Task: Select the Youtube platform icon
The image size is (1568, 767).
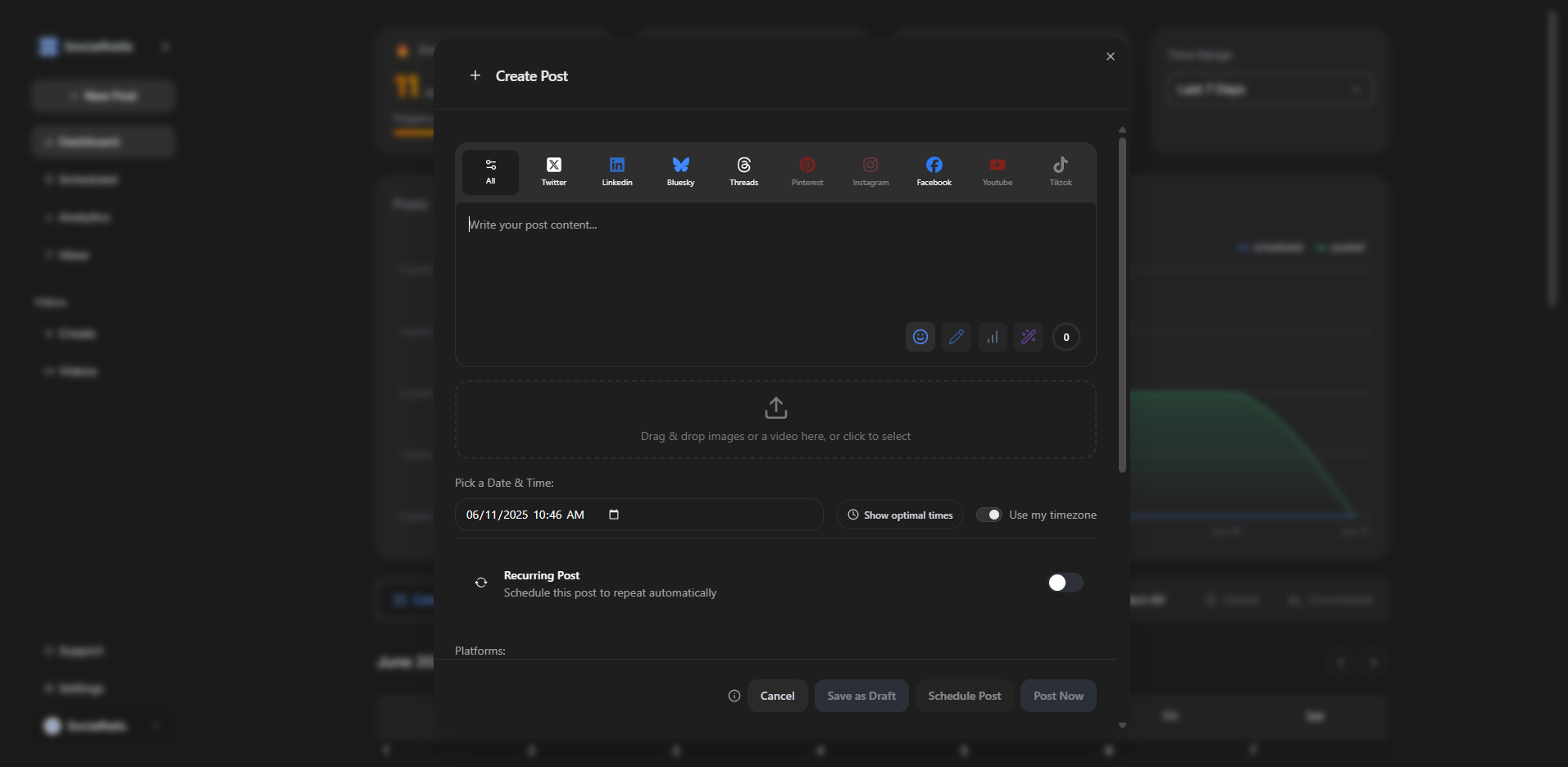Action: pos(997,171)
